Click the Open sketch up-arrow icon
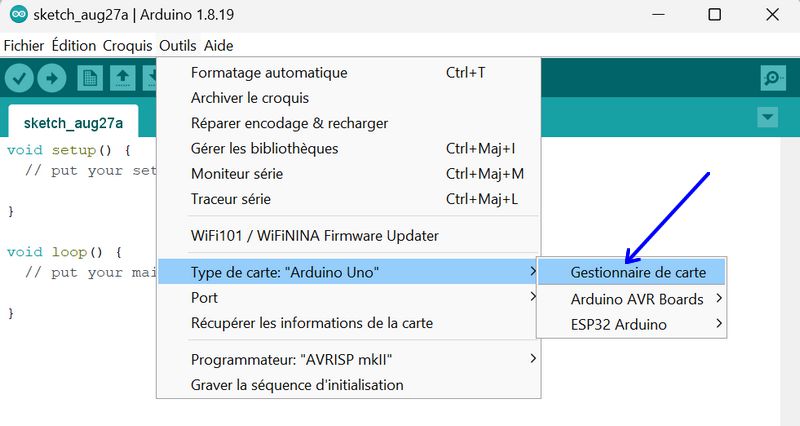 pyautogui.click(x=122, y=78)
